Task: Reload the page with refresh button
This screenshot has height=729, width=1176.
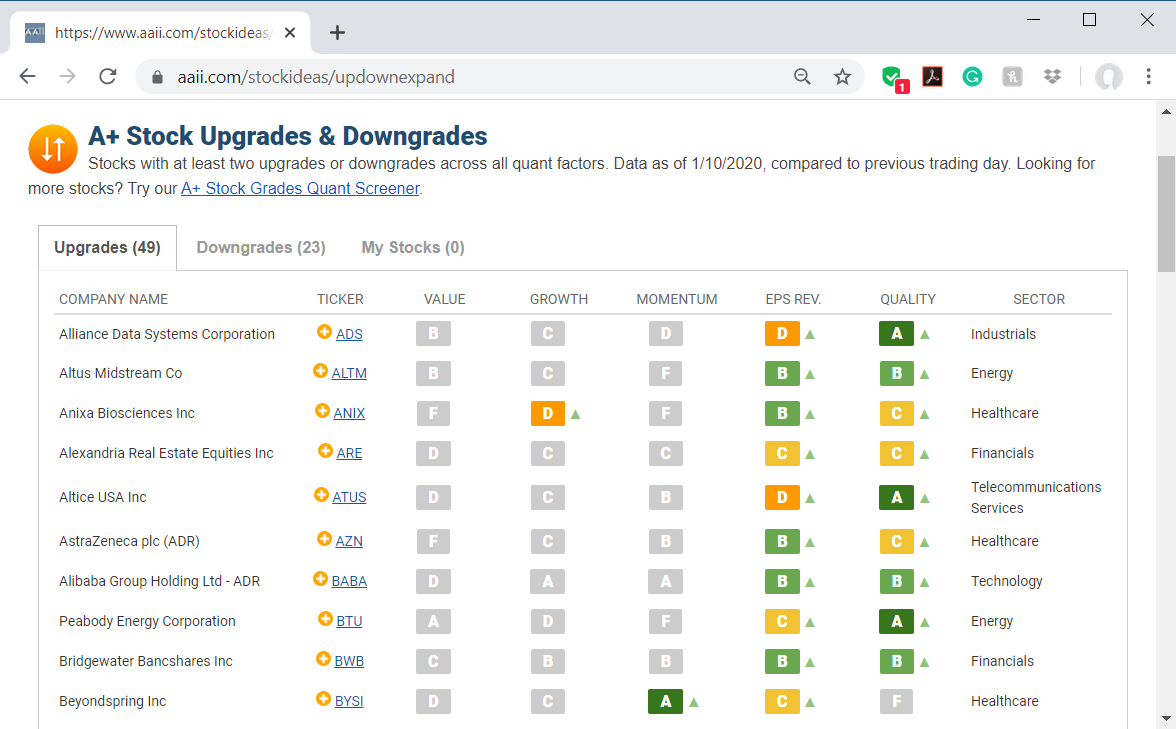Action: 108,77
